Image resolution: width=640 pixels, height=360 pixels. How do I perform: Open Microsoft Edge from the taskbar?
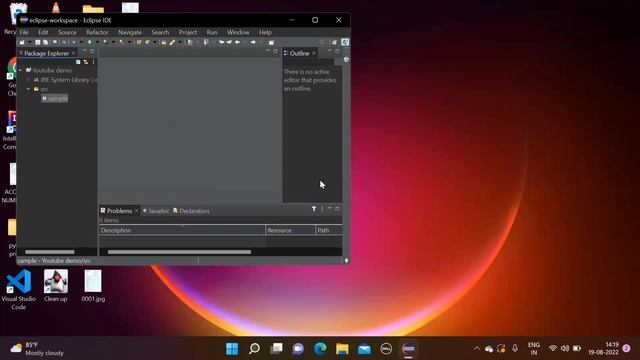320,349
